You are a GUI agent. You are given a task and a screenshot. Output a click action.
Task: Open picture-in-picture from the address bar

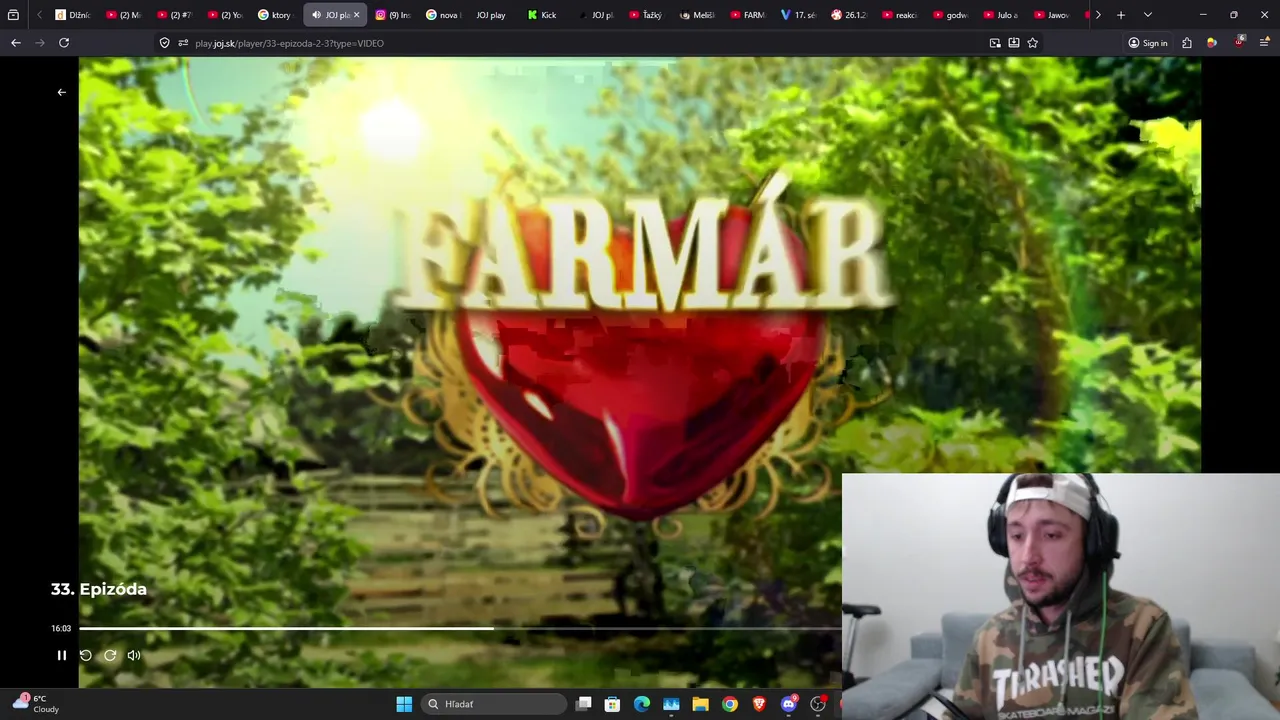point(995,43)
